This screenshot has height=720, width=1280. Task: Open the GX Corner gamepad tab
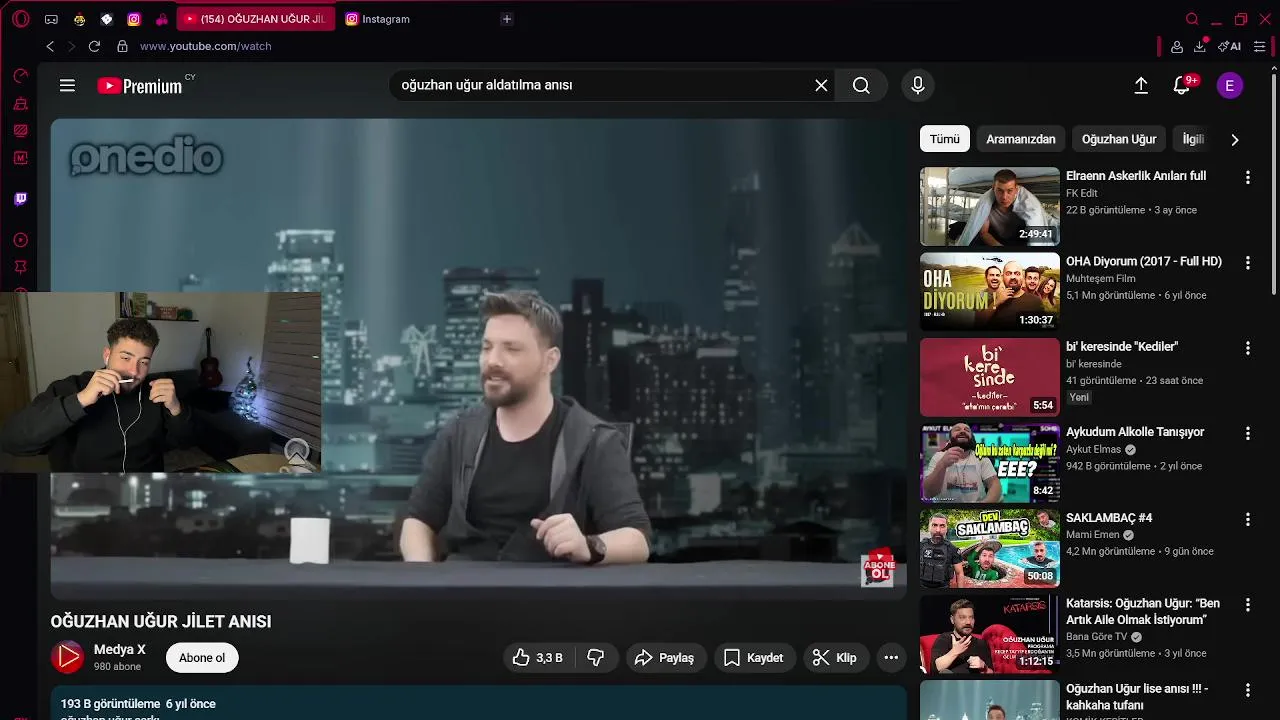coord(51,19)
